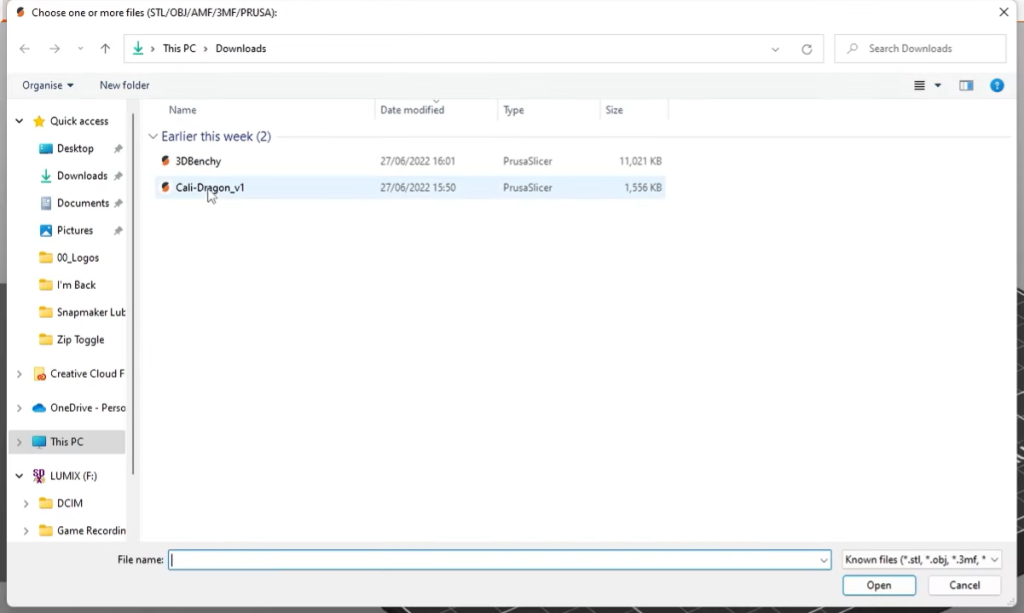Image resolution: width=1024 pixels, height=613 pixels.
Task: Sort files by Size column header
Action: click(x=614, y=110)
